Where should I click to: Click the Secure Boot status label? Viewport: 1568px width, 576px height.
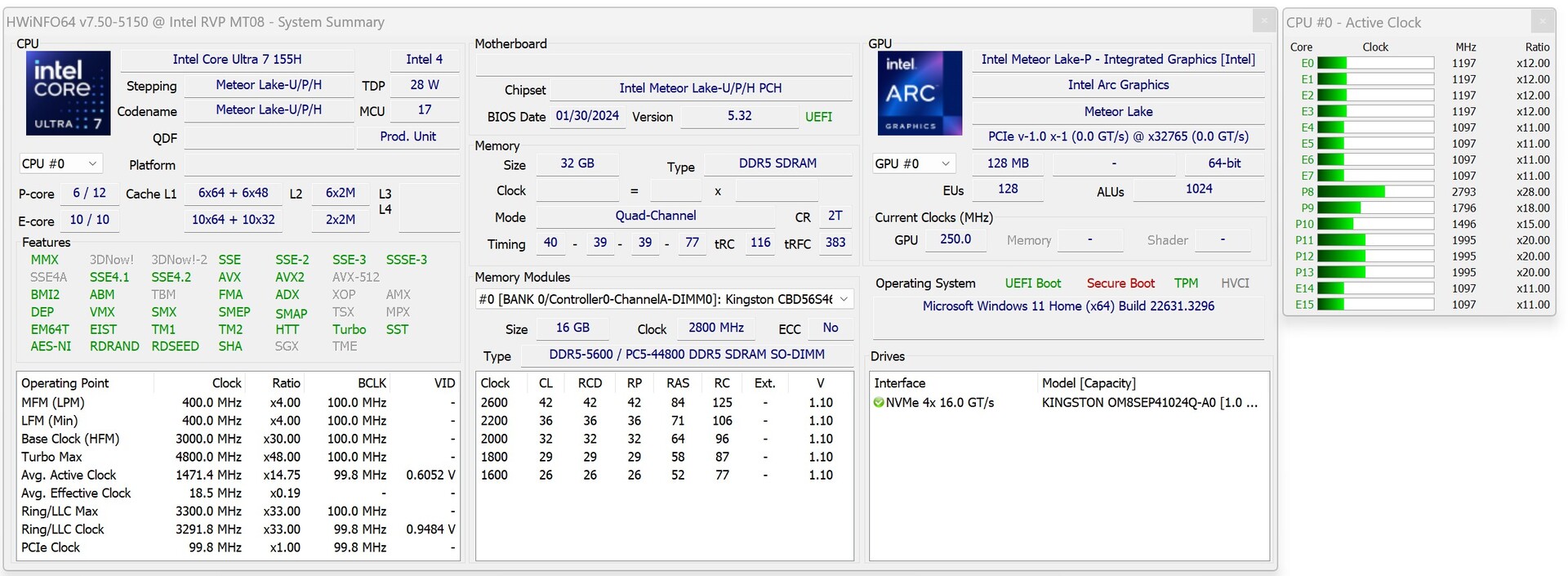1120,284
